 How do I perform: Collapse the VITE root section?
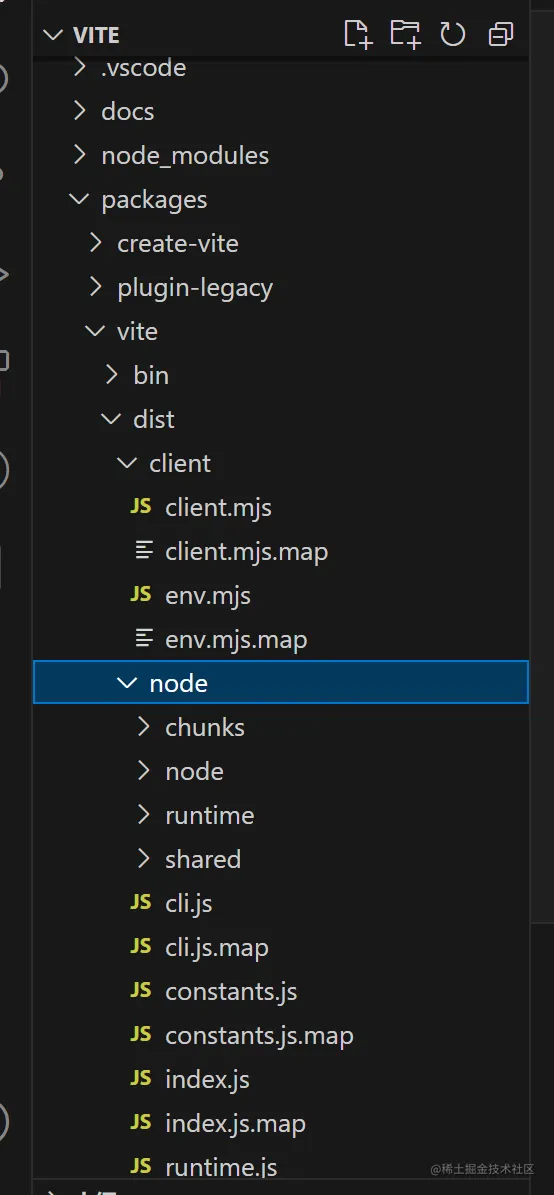52,34
